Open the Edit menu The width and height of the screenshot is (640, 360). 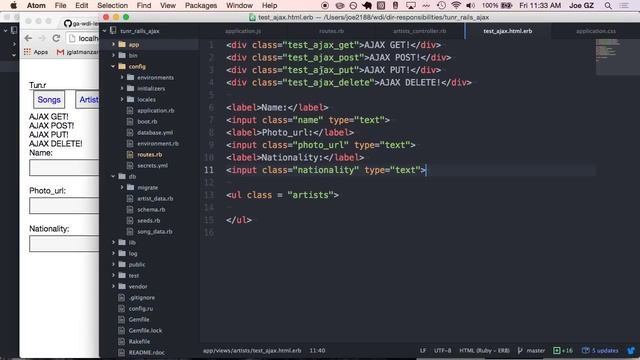82,5
